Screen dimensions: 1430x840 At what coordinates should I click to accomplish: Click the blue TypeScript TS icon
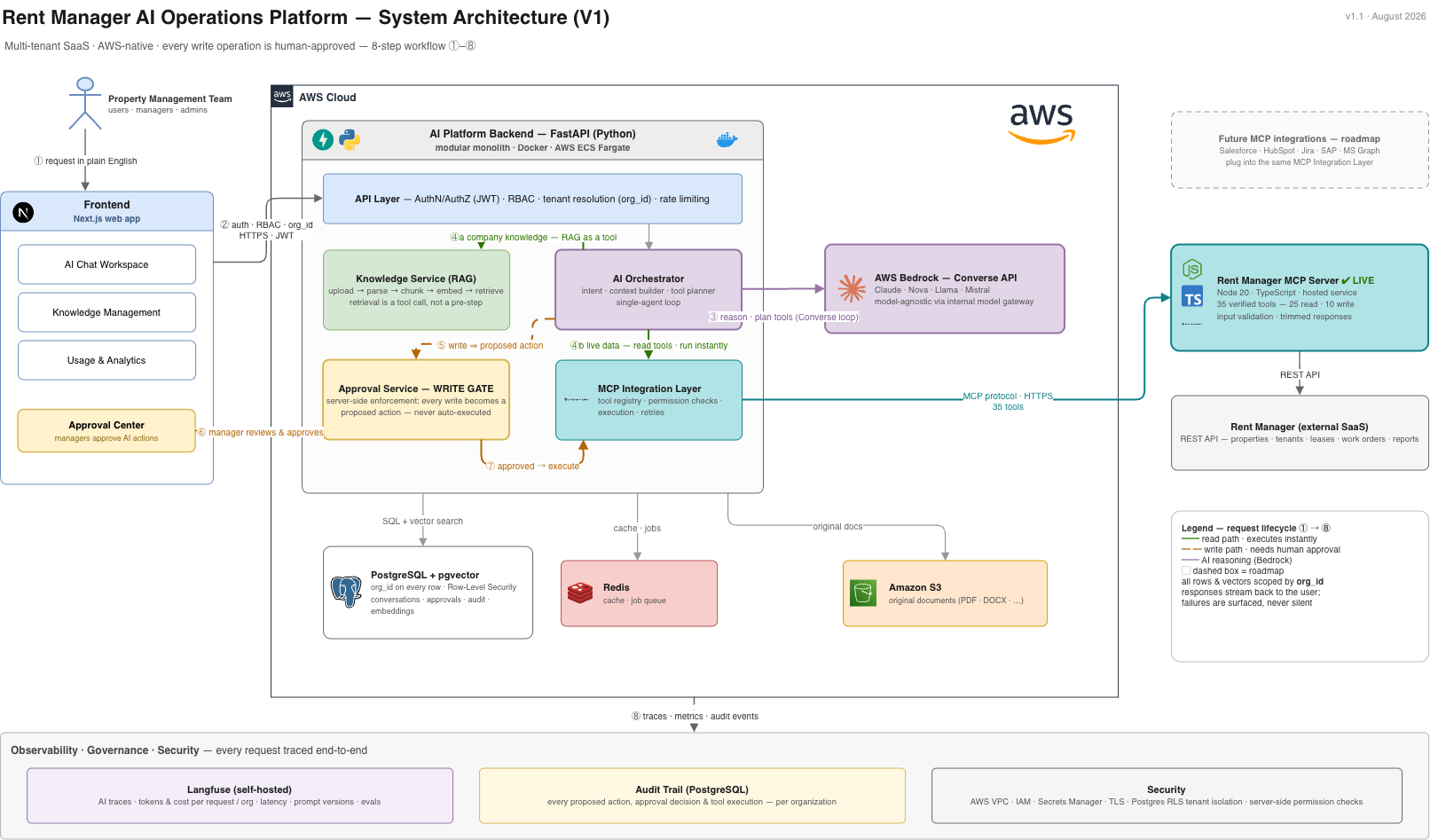tap(1192, 297)
